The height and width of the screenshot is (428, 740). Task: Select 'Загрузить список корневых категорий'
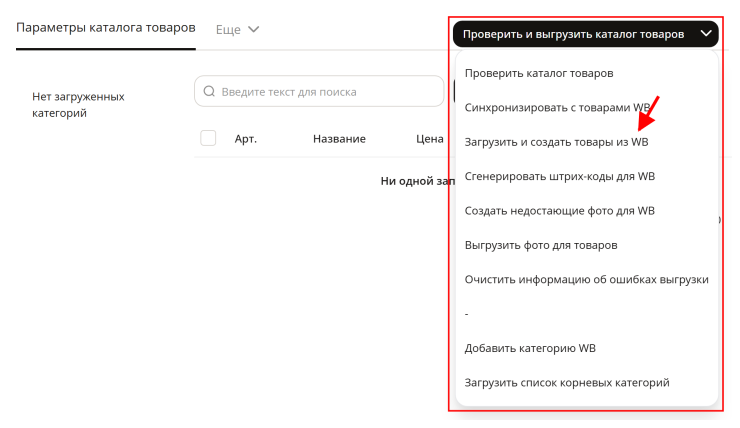coord(567,383)
